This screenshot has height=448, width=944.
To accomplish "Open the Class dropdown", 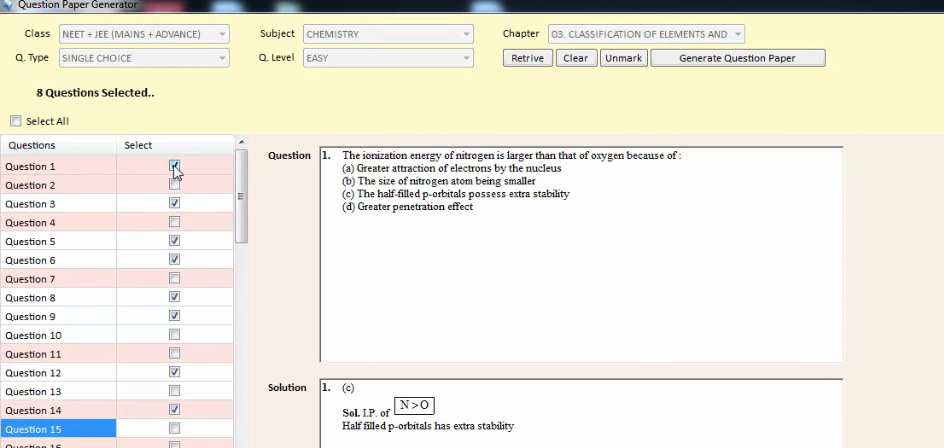I will [143, 34].
